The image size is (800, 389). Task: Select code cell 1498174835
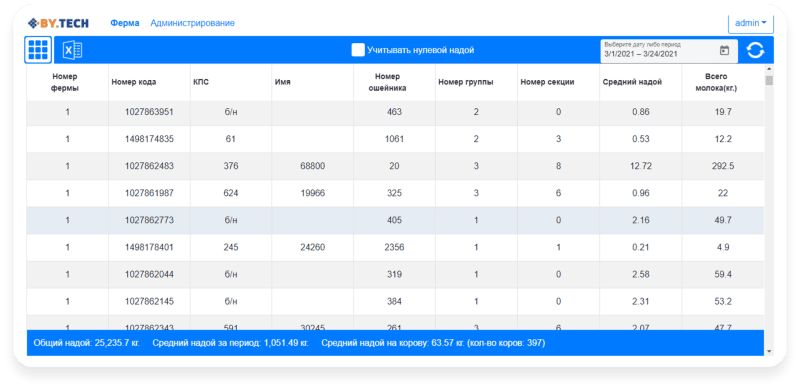coord(149,139)
